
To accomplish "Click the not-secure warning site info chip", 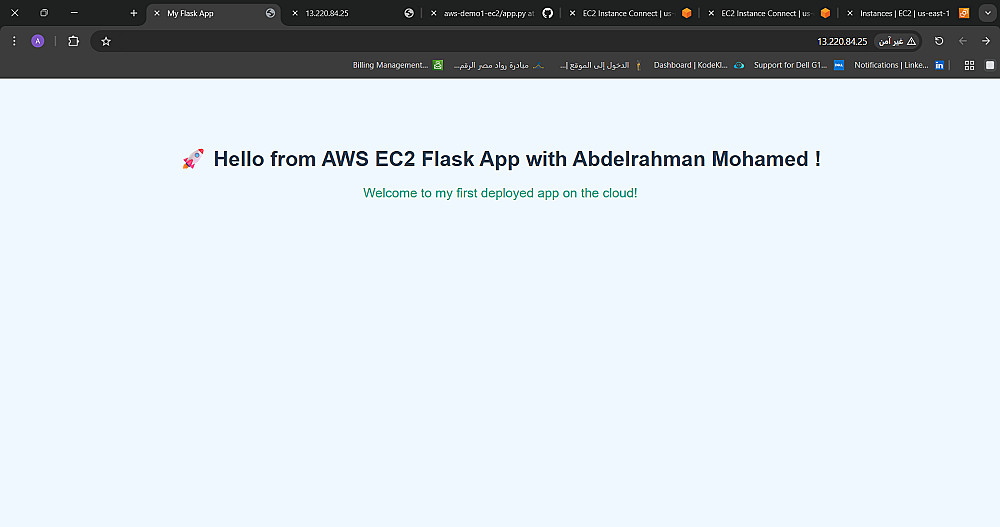I will [897, 41].
